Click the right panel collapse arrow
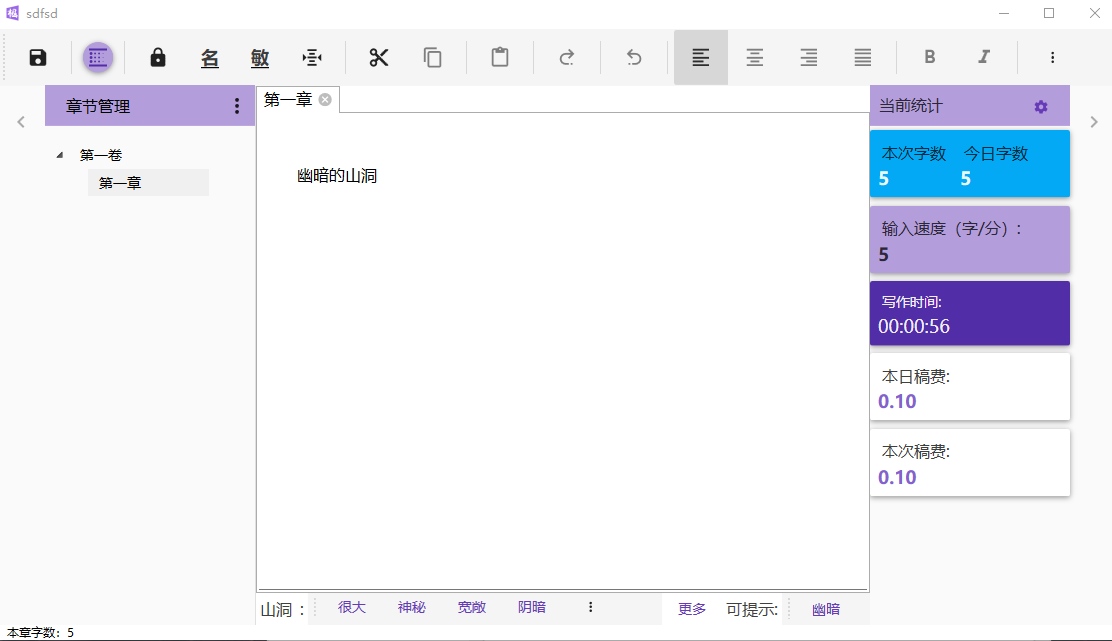This screenshot has width=1112, height=641. tap(1094, 122)
